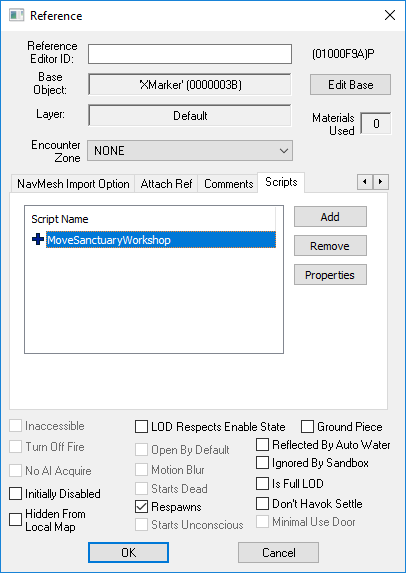Click the Script Name column header

coord(60,219)
